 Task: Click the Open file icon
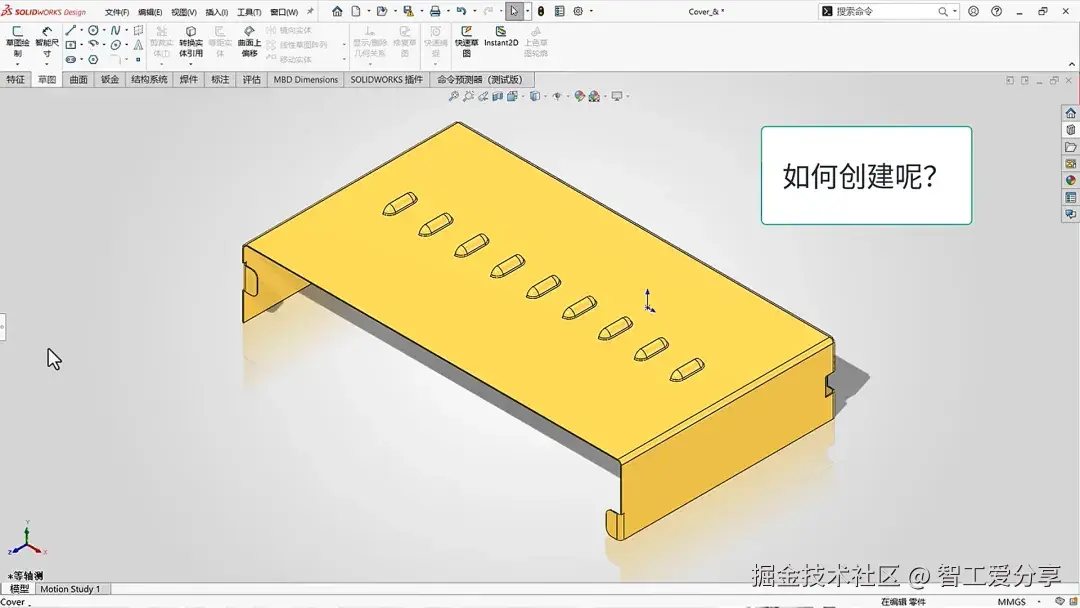click(382, 11)
